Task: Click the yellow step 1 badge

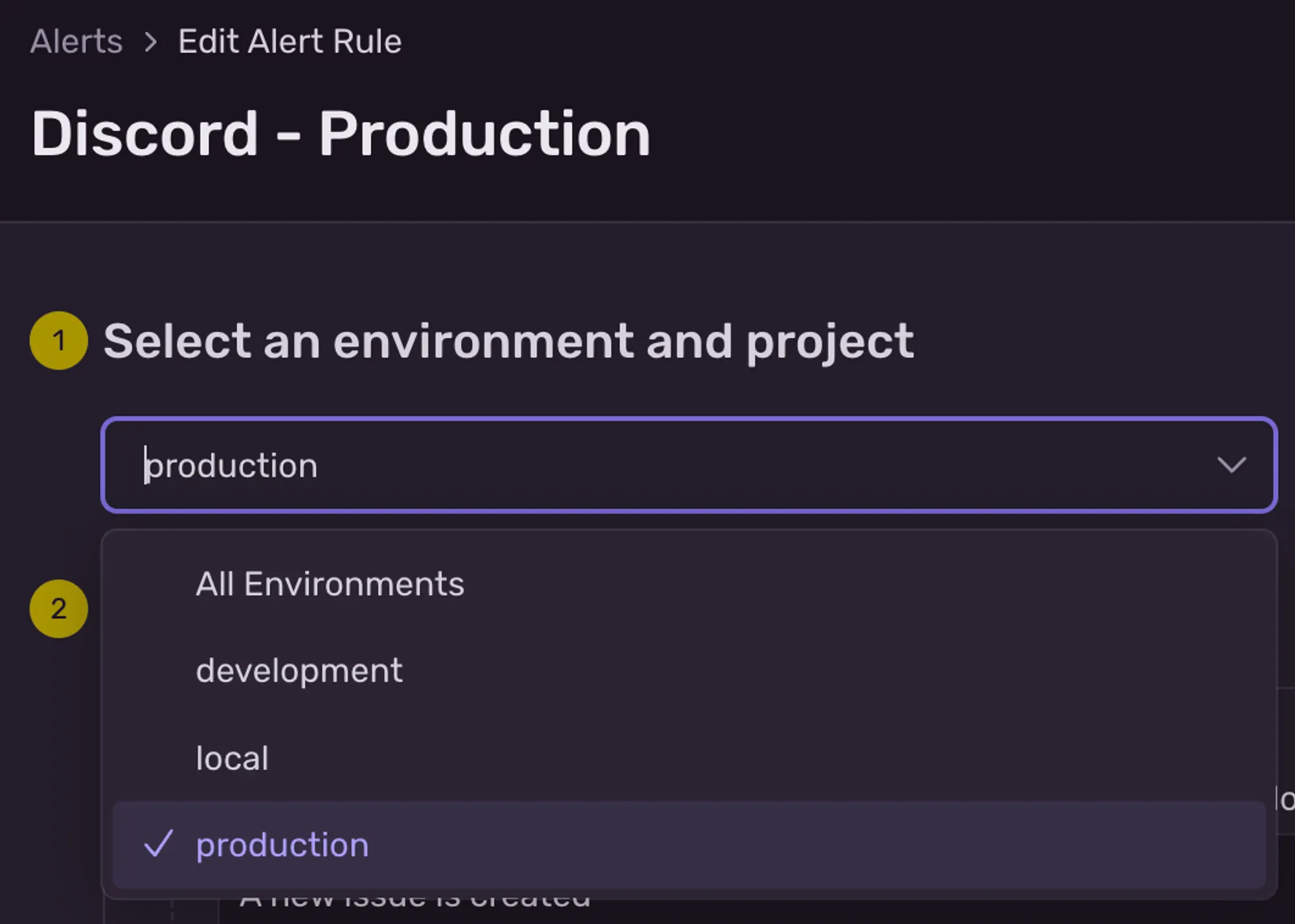Action: click(x=59, y=341)
